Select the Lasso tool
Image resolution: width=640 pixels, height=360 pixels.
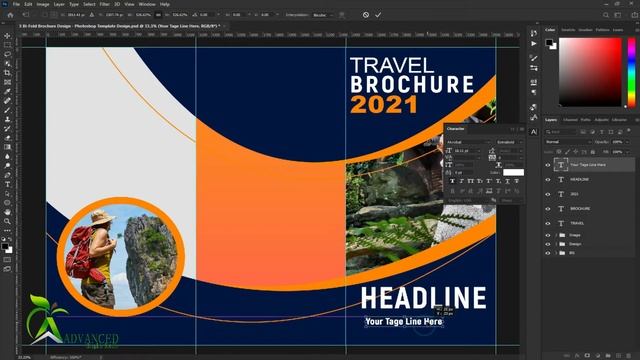(x=7, y=54)
